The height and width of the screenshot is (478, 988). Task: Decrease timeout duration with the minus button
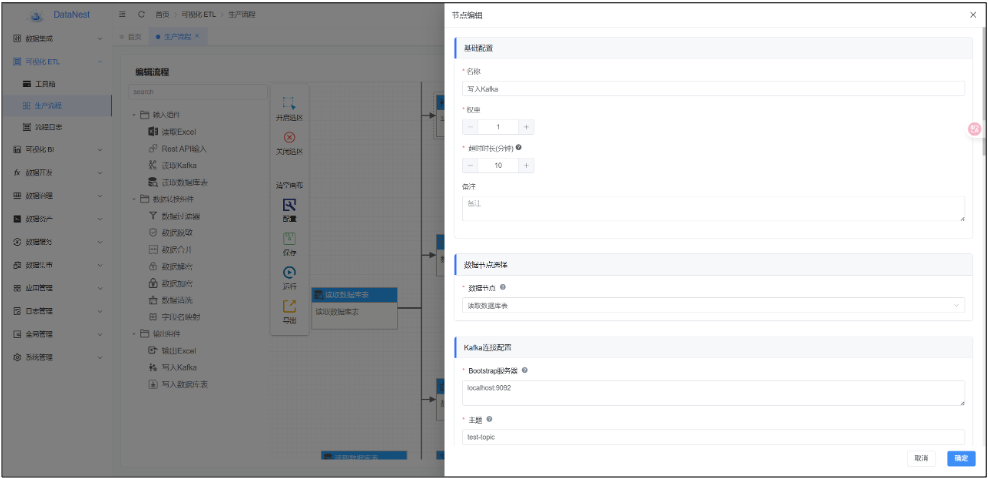tap(471, 165)
